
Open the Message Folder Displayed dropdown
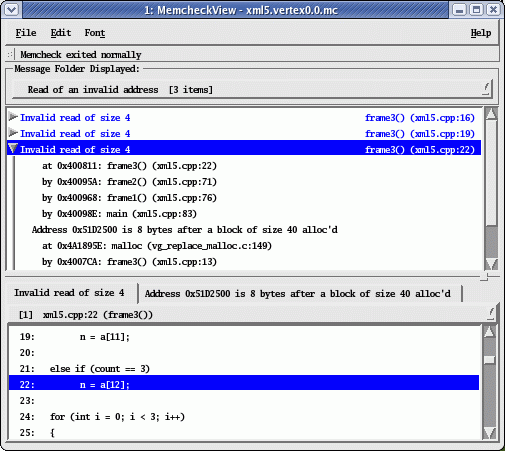252,89
